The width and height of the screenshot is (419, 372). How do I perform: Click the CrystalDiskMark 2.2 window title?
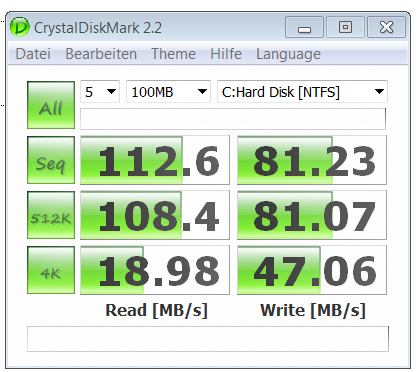[98, 28]
